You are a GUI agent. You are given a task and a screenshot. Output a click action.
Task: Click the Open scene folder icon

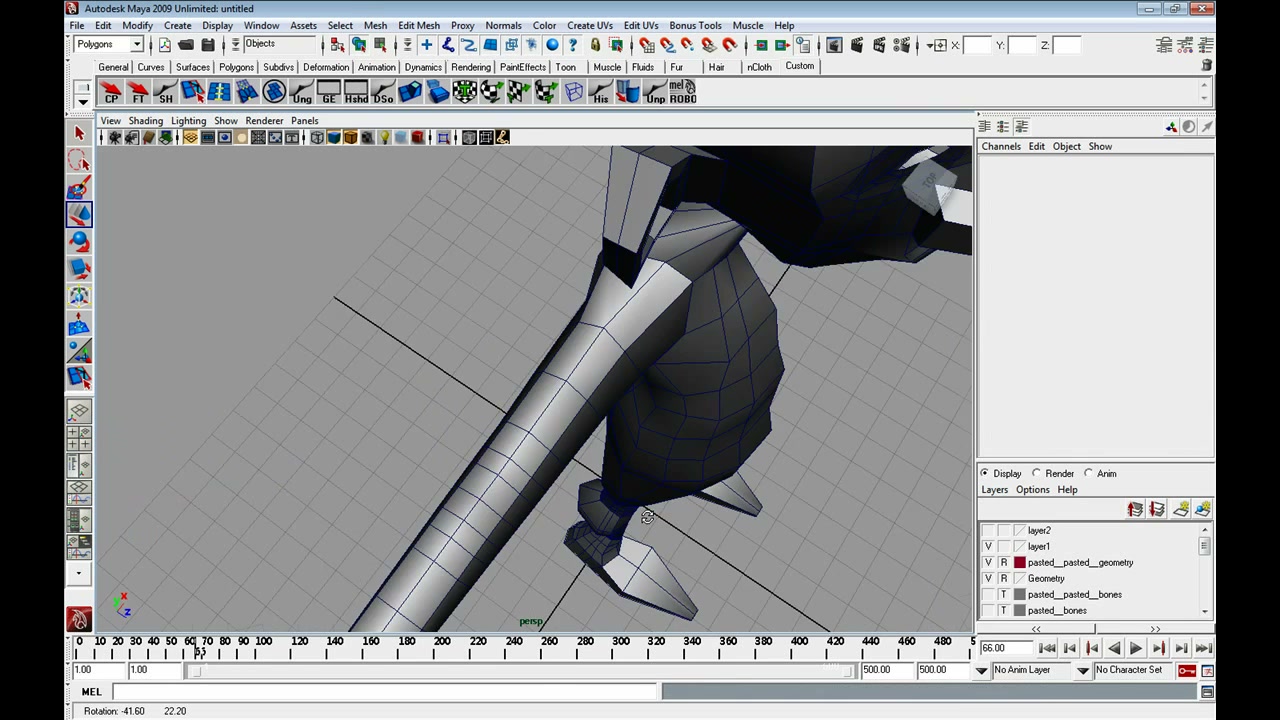coord(186,45)
